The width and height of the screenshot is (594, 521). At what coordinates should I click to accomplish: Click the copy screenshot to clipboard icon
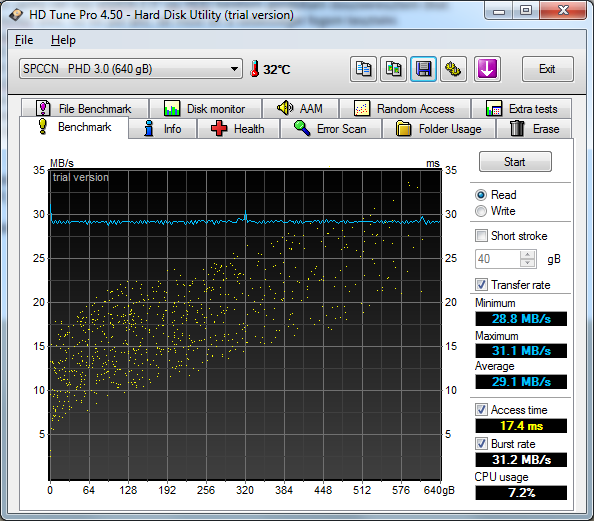tap(393, 69)
